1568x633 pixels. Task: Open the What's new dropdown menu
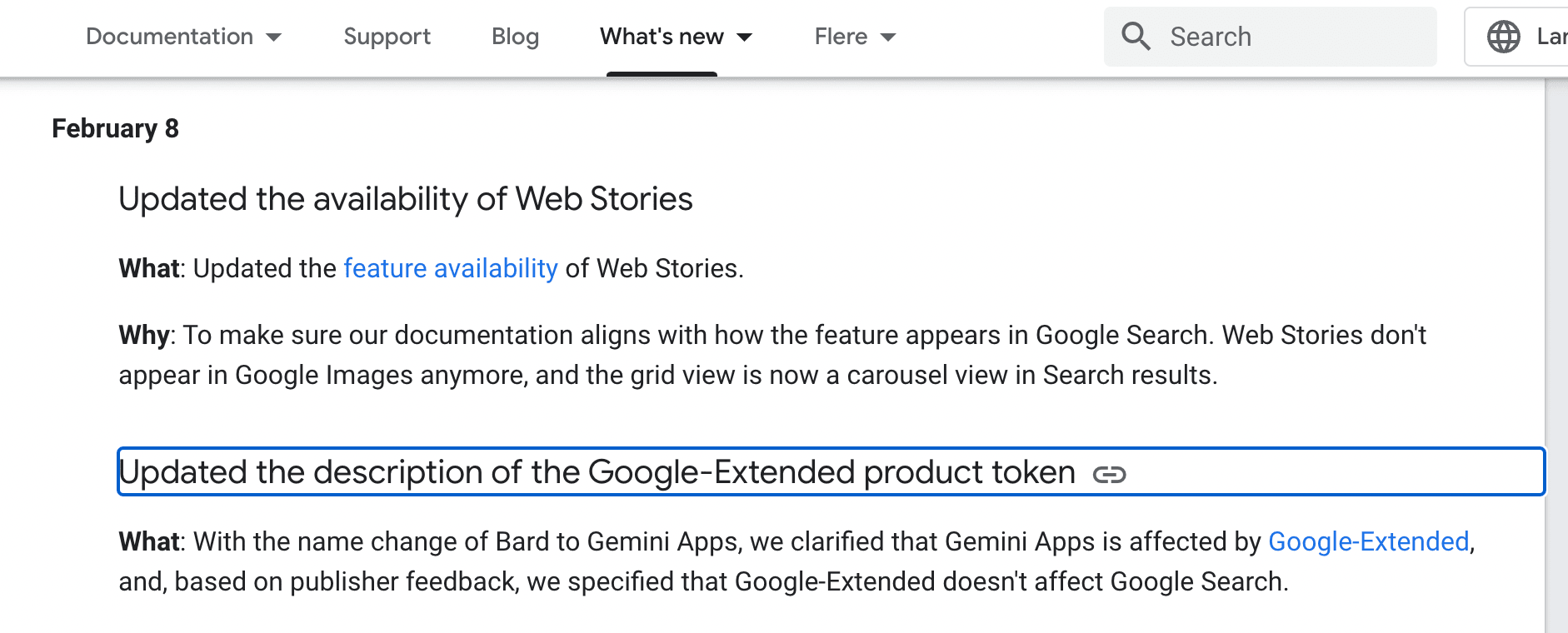tap(662, 37)
